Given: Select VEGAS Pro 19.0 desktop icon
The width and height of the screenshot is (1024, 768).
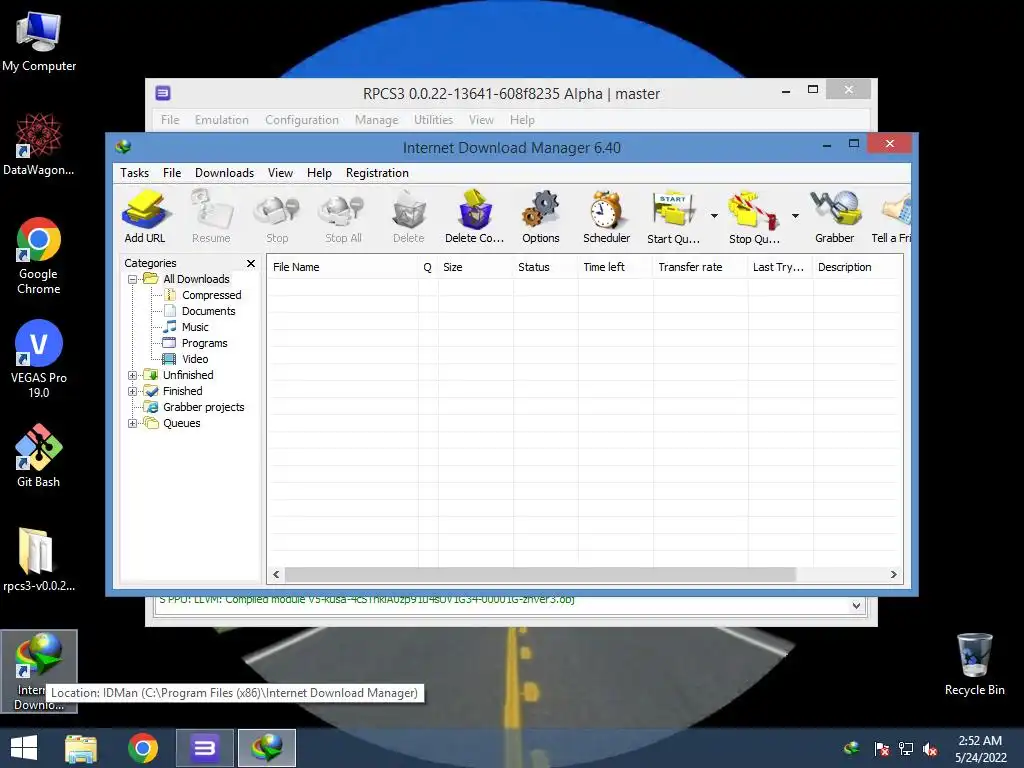Looking at the screenshot, I should (39, 359).
